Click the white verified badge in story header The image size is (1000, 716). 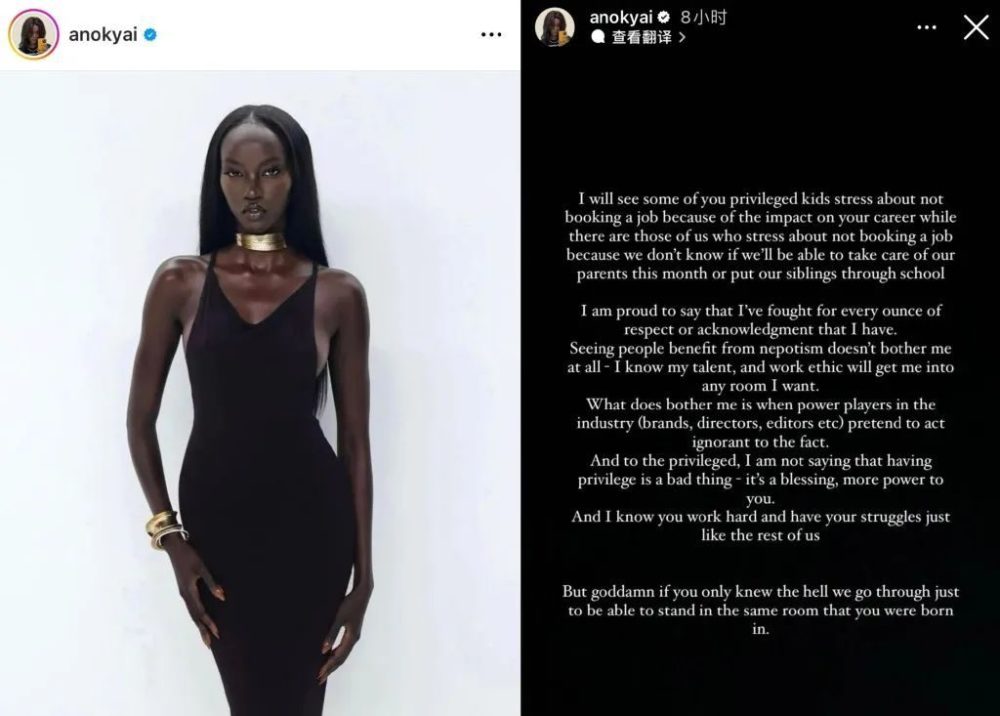click(663, 17)
